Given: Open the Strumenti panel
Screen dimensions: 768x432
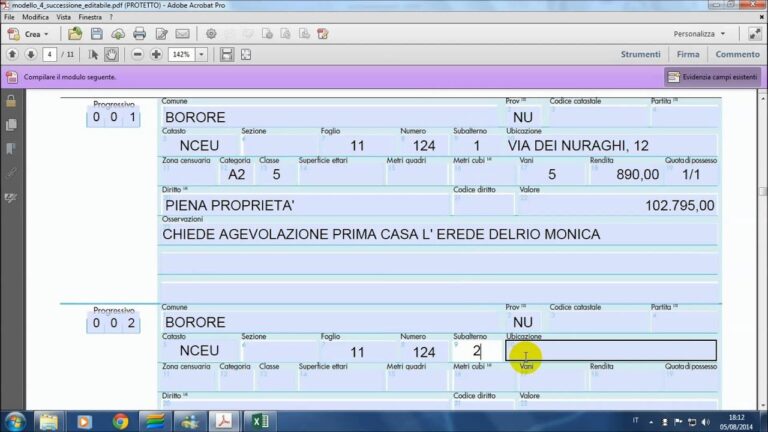Looking at the screenshot, I should click(x=640, y=54).
